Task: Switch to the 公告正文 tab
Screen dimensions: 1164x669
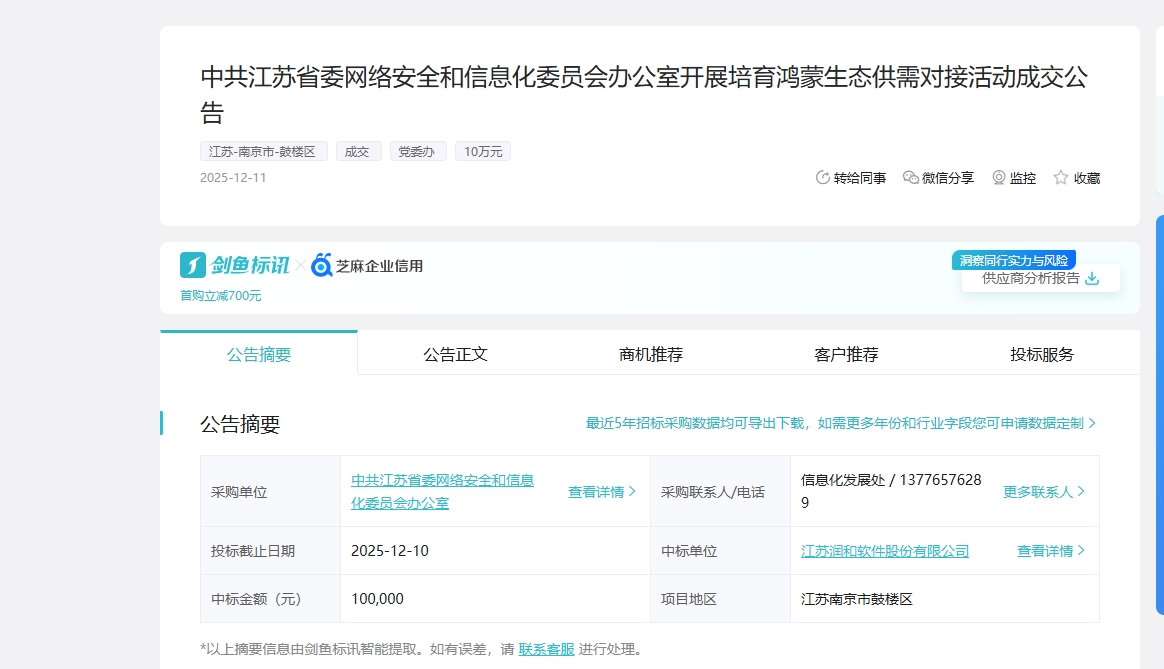Action: (x=455, y=354)
